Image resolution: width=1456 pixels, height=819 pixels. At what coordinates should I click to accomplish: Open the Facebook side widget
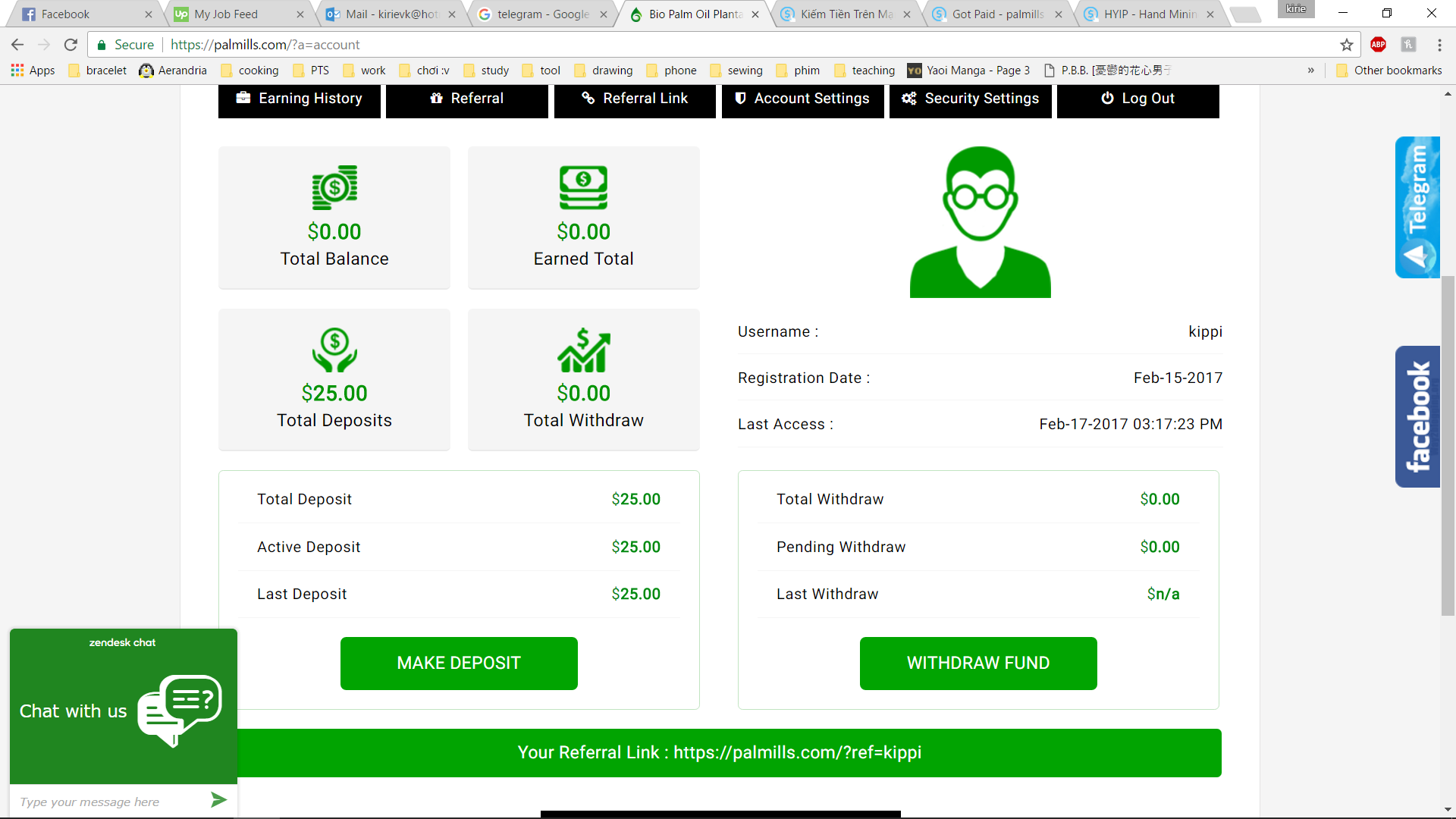pos(1417,416)
